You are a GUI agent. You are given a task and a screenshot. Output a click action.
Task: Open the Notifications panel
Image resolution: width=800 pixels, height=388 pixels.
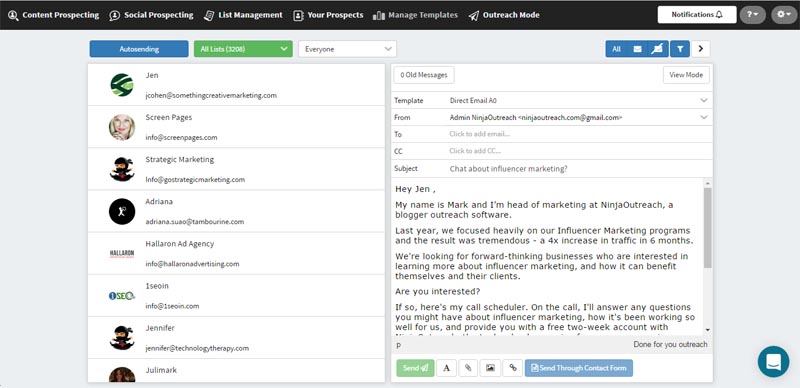click(697, 15)
